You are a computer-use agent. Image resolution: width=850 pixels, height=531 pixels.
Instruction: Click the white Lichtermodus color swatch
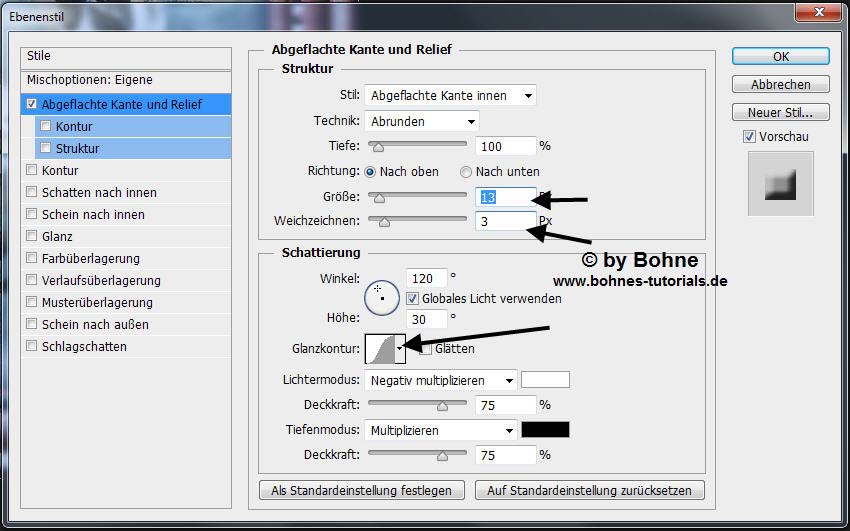[545, 380]
